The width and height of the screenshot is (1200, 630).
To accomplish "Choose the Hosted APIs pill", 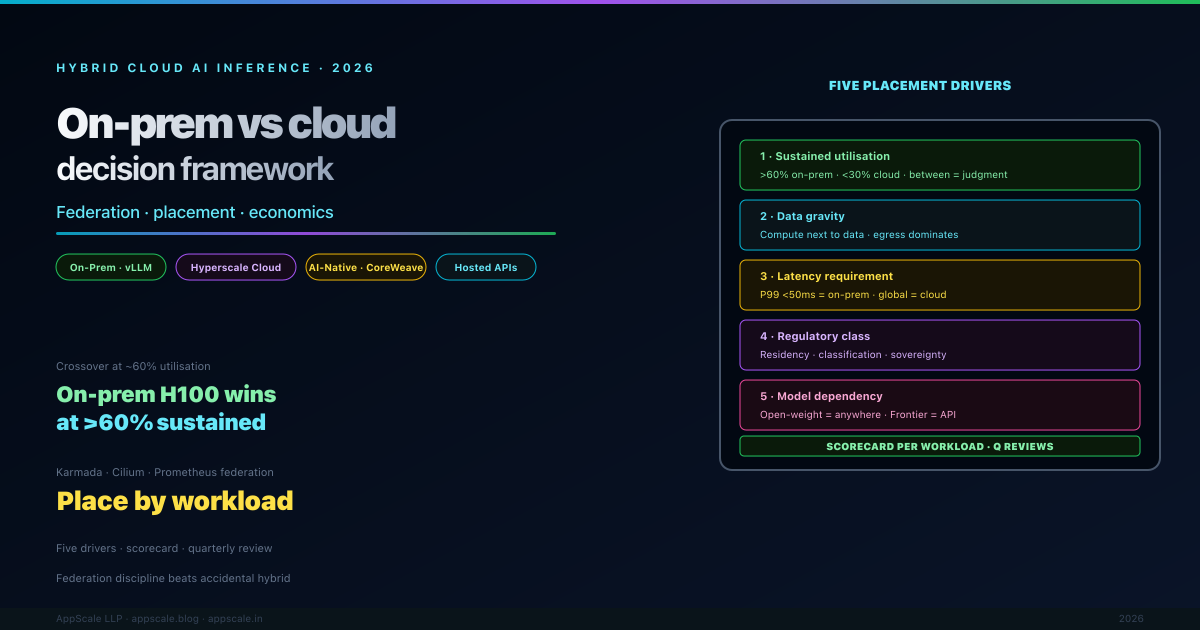I will (486, 267).
